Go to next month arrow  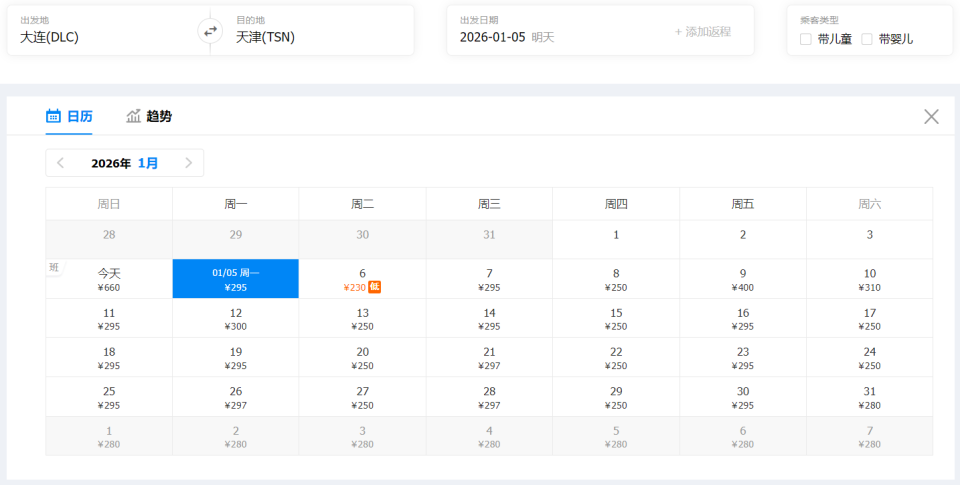click(x=188, y=163)
